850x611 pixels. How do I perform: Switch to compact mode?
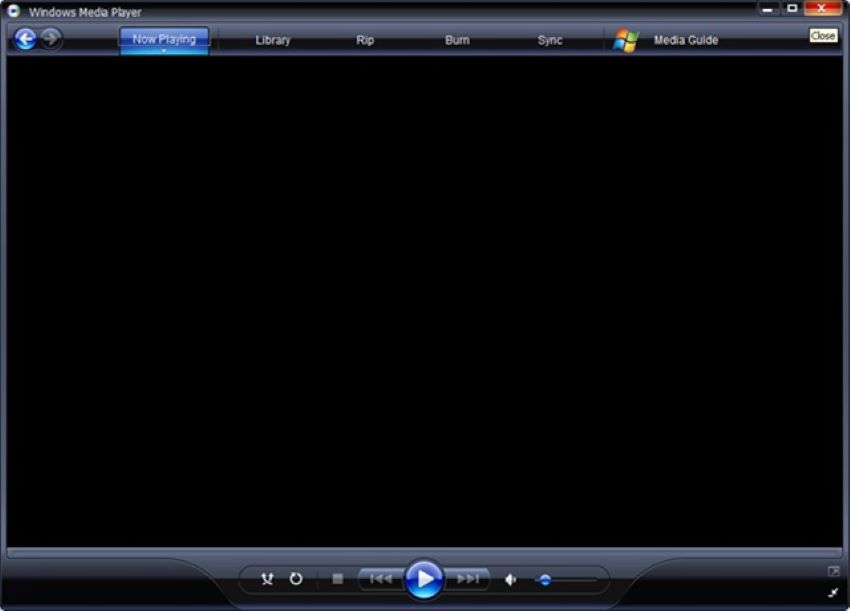coord(834,593)
